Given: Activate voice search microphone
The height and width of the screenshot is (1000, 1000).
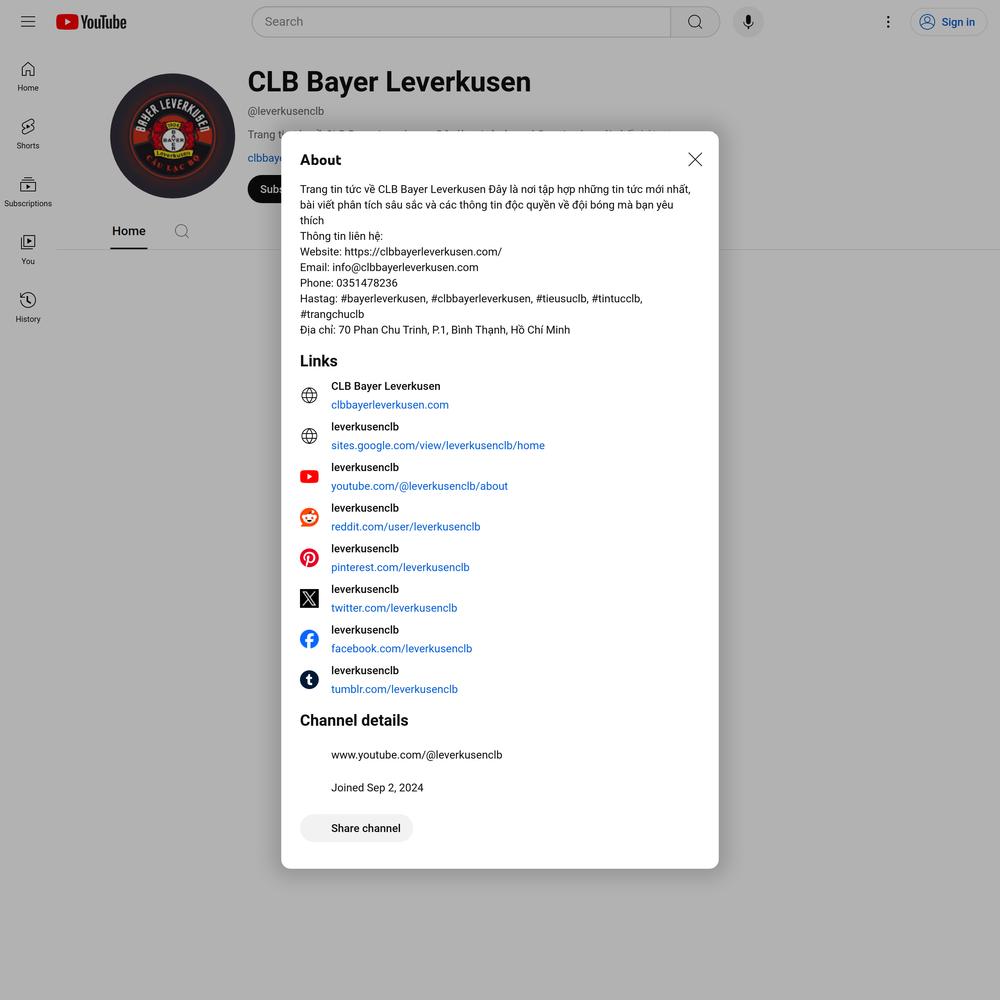Looking at the screenshot, I should 748,22.
